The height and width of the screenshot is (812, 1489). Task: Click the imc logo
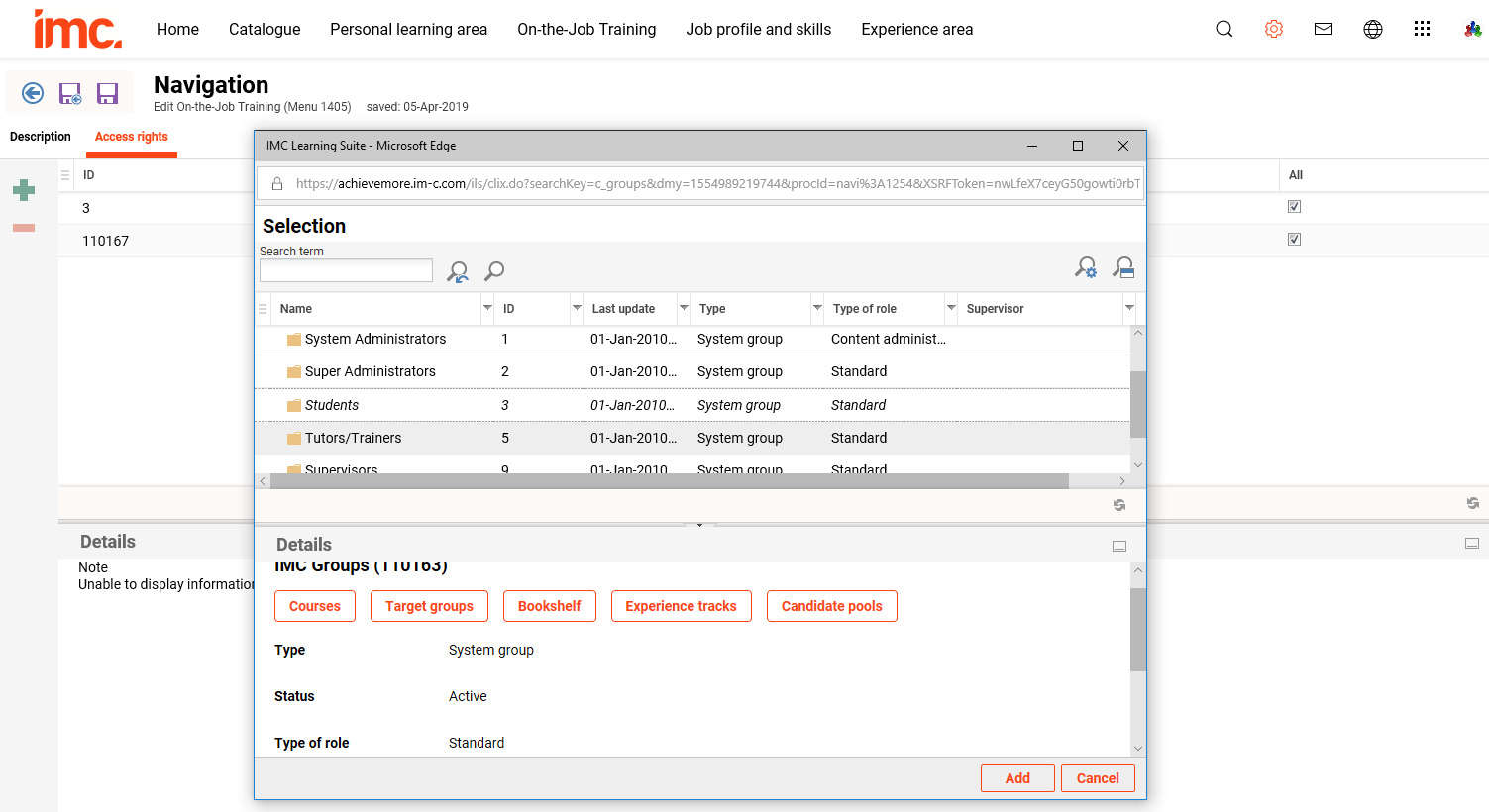click(77, 30)
